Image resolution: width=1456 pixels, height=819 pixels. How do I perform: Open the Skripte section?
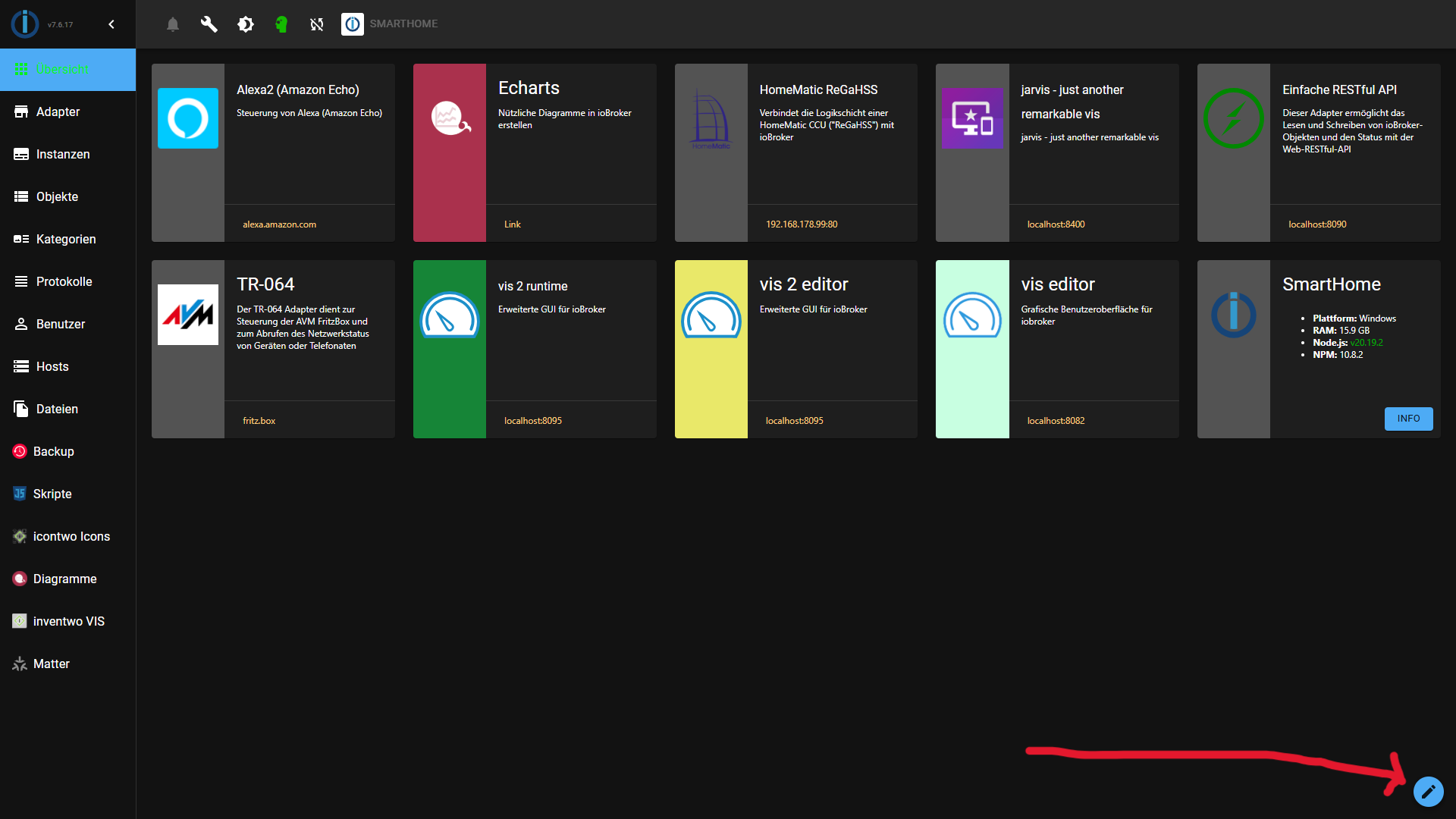(67, 494)
